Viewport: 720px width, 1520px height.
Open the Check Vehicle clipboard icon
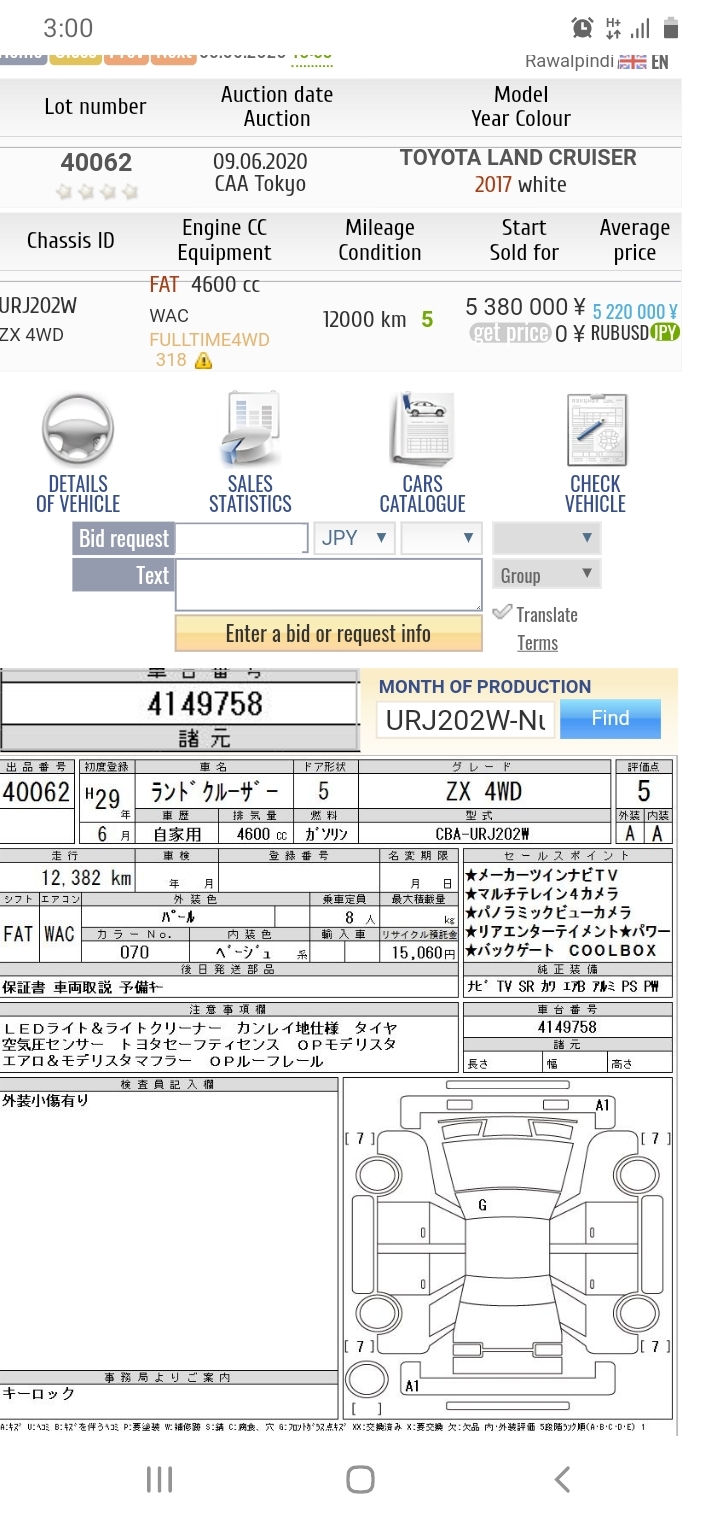(597, 430)
